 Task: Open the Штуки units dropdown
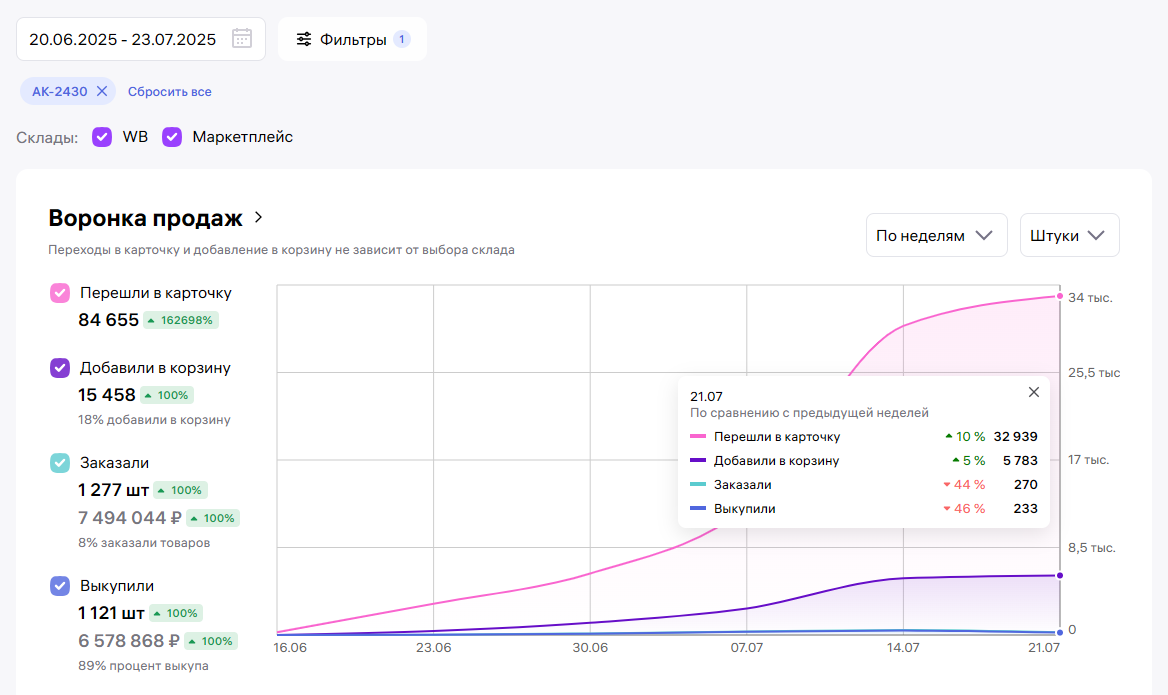tap(1068, 236)
